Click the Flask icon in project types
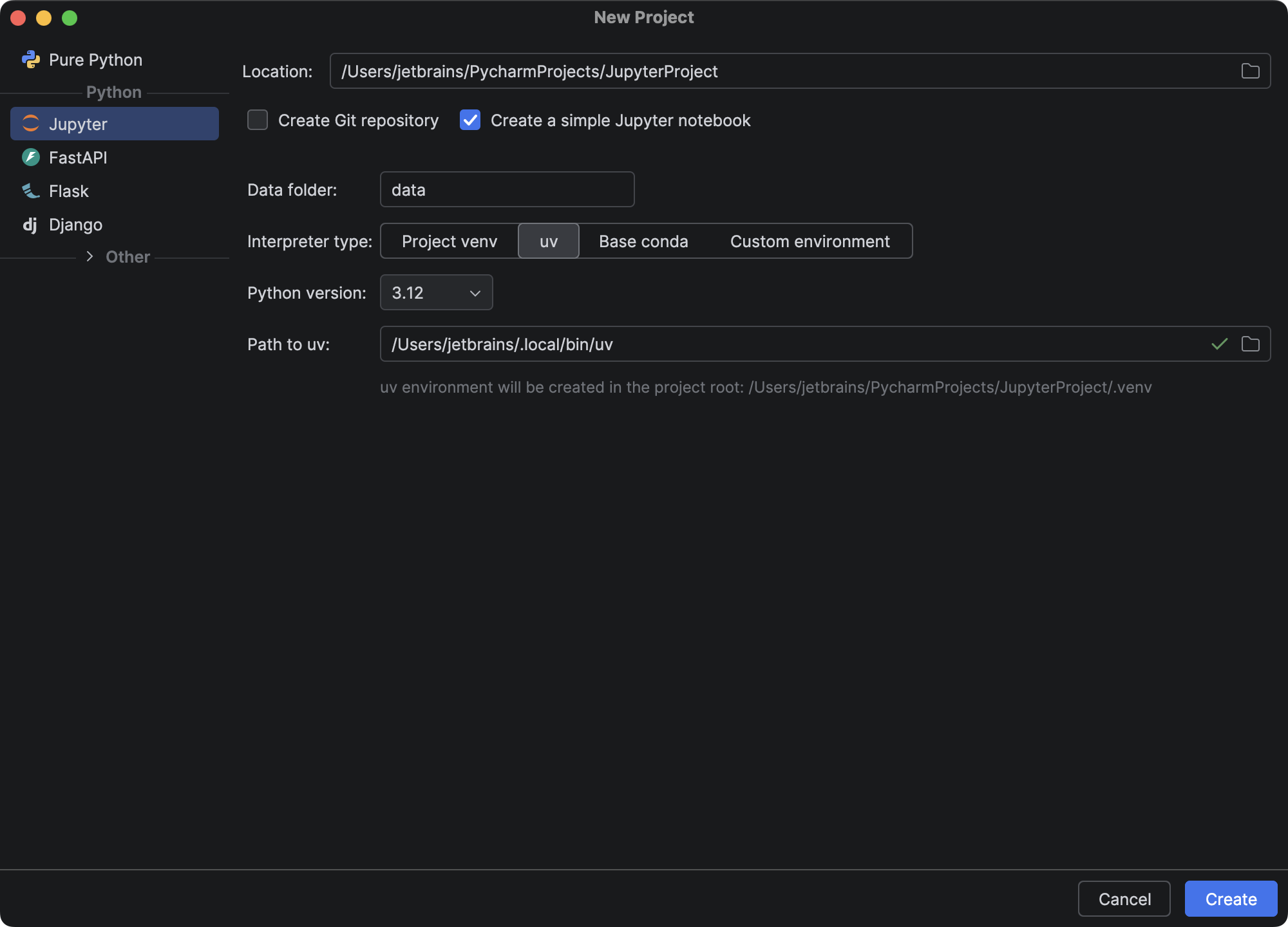1288x927 pixels. (30, 191)
